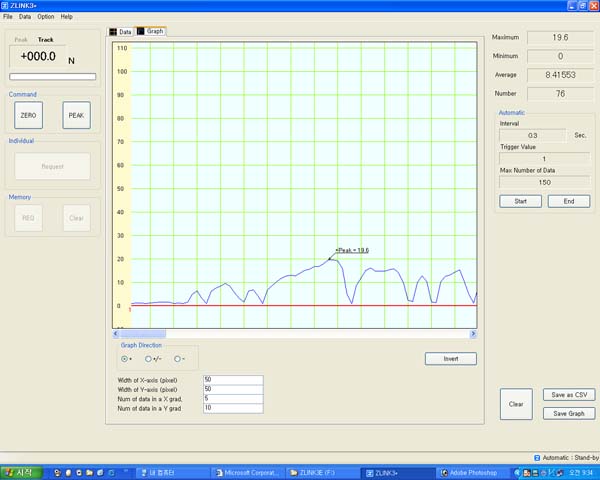Image resolution: width=600 pixels, height=480 pixels.
Task: Click the Width of X-axis input field
Action: [232, 380]
